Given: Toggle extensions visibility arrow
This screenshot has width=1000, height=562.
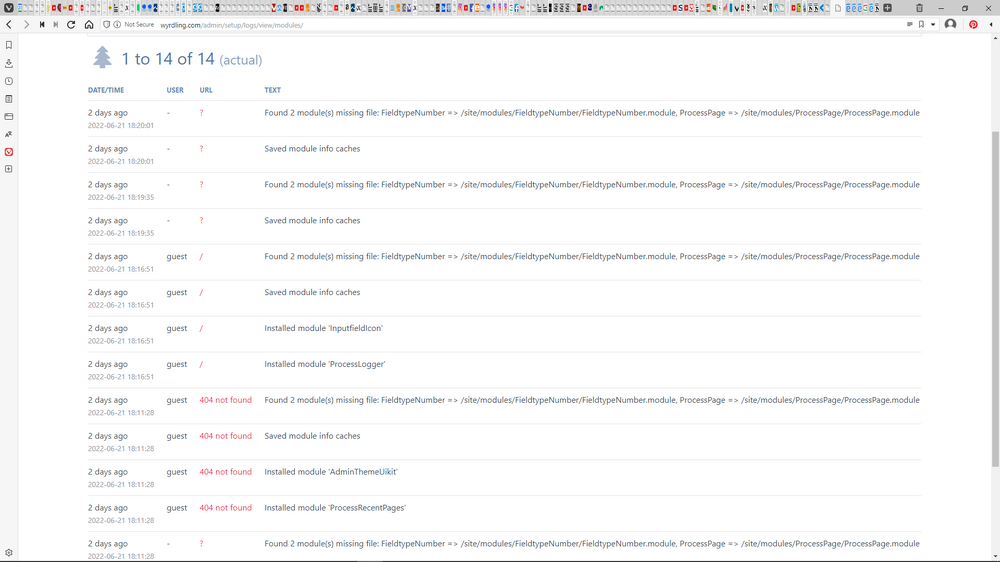Looking at the screenshot, I should click(991, 25).
